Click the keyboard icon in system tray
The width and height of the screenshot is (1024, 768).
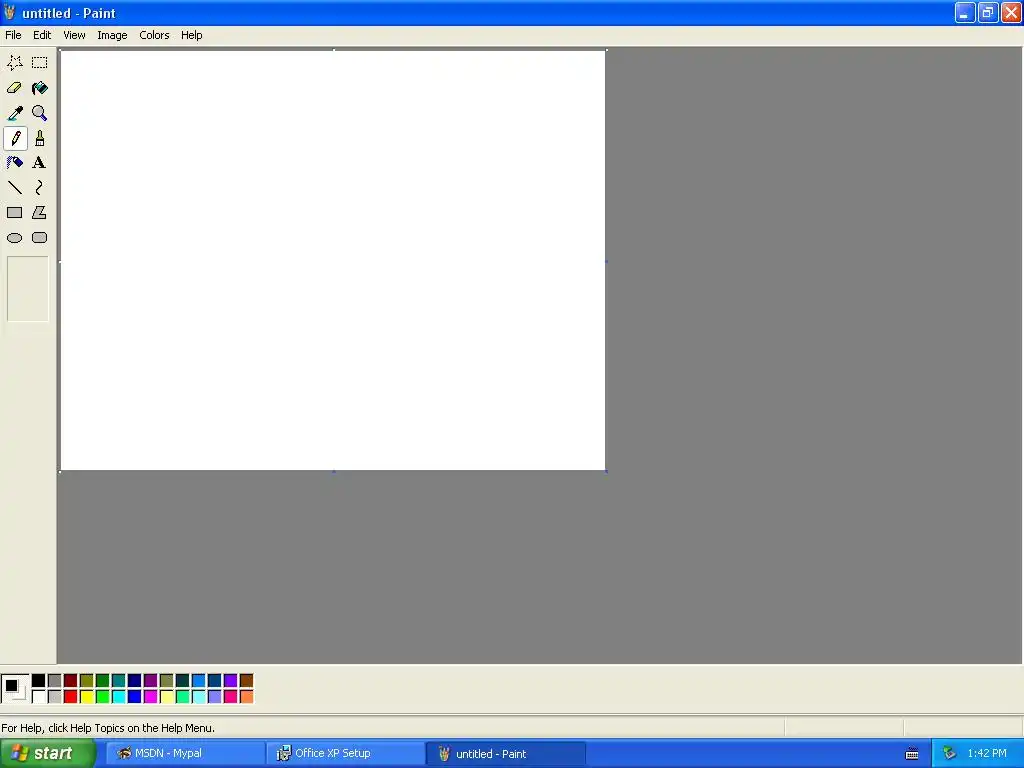pyautogui.click(x=912, y=754)
